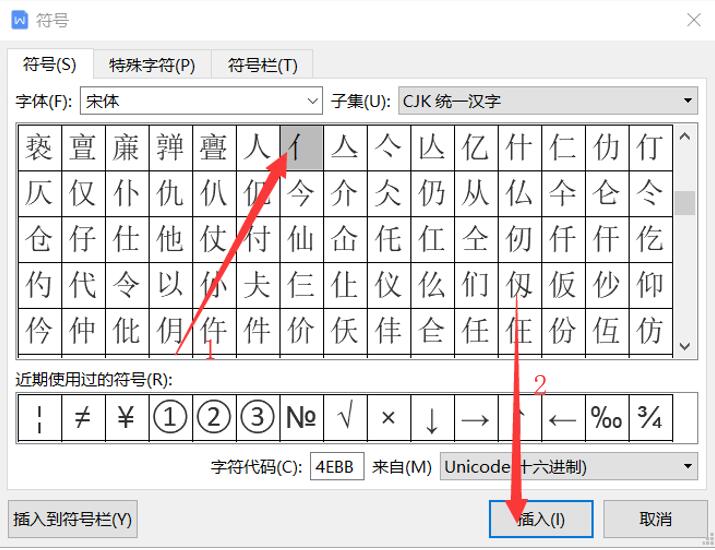The width and height of the screenshot is (715, 550).
Task: Open the 来自 Unicode(十六进制) dropdown
Action: click(569, 466)
